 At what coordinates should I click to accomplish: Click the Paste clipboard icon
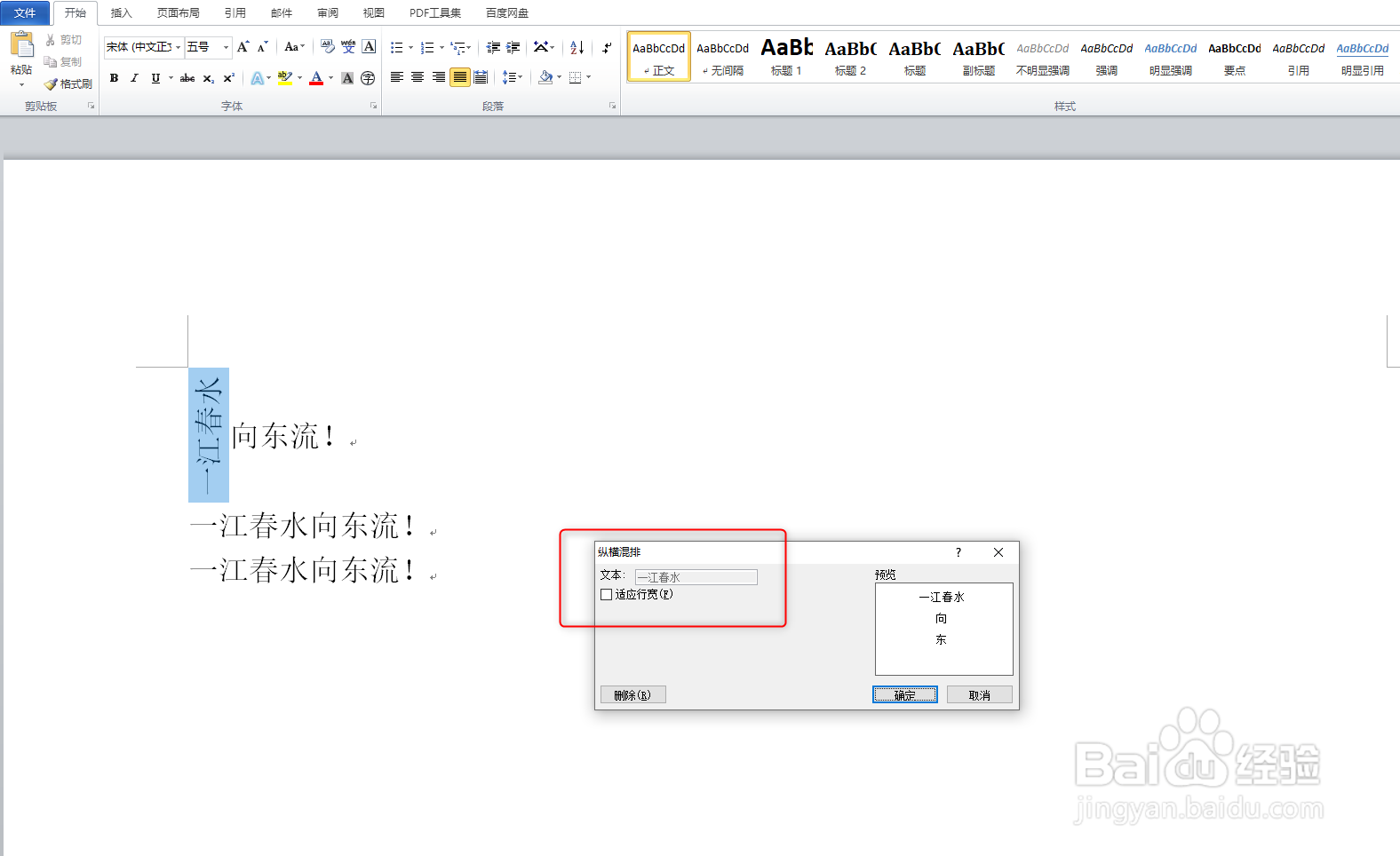pyautogui.click(x=21, y=44)
